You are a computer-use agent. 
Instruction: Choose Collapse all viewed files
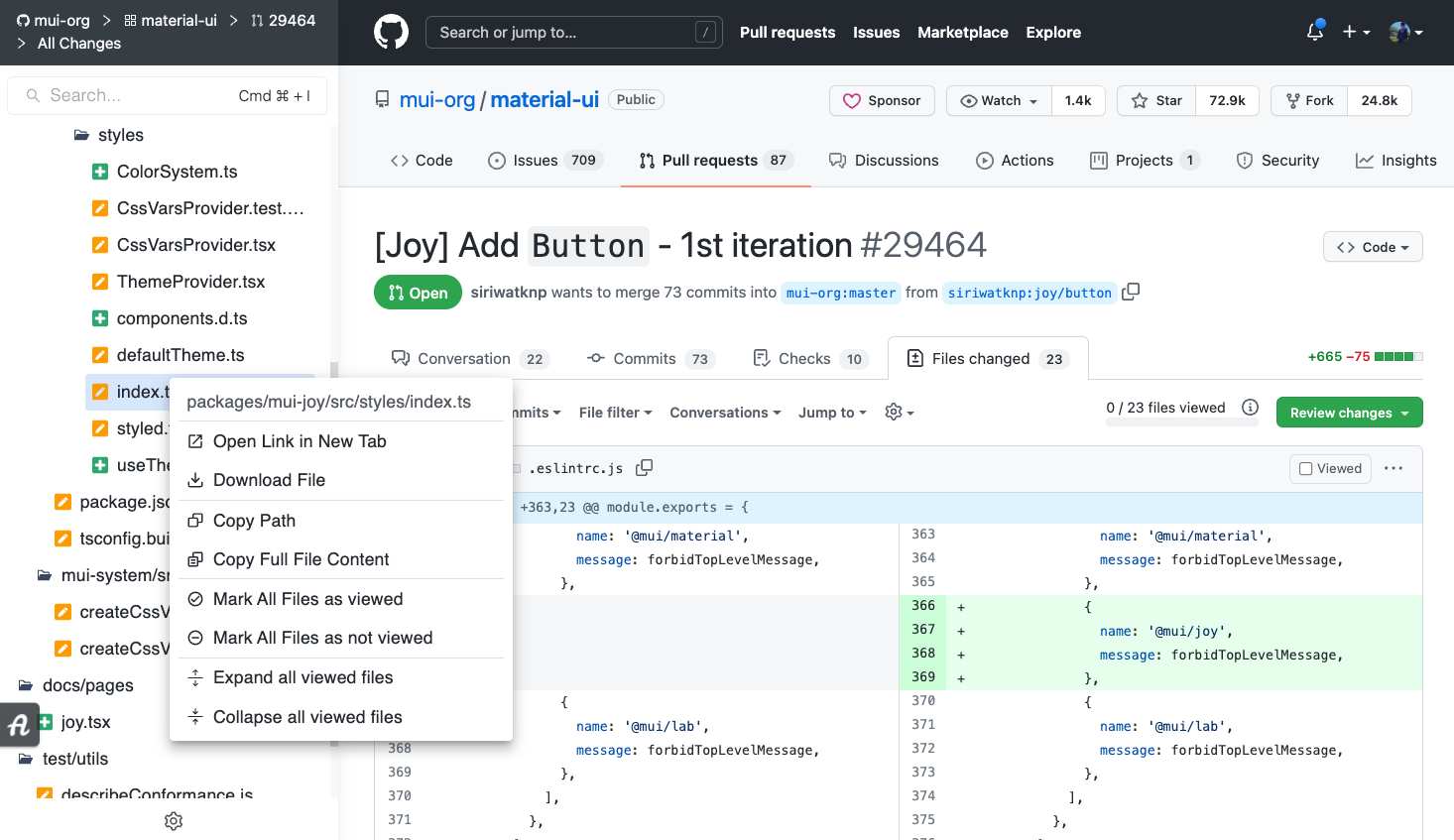point(341,717)
